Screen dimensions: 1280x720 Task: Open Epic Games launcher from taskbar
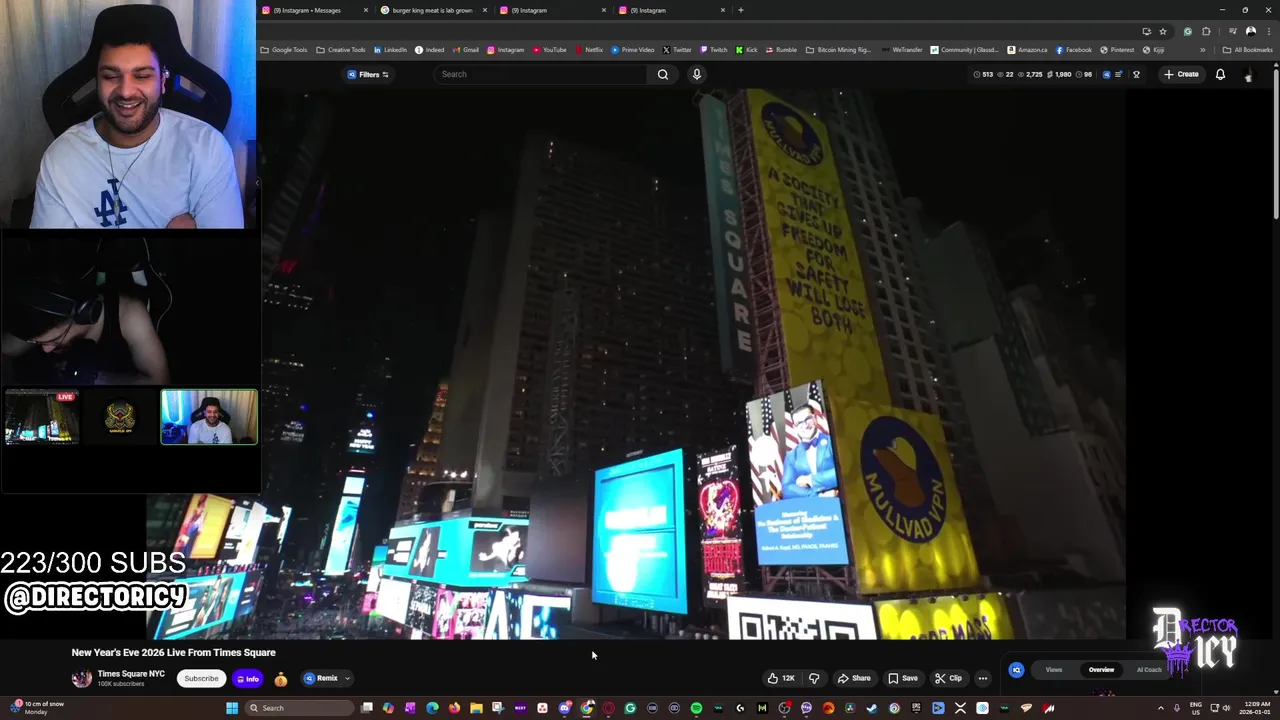[916, 708]
